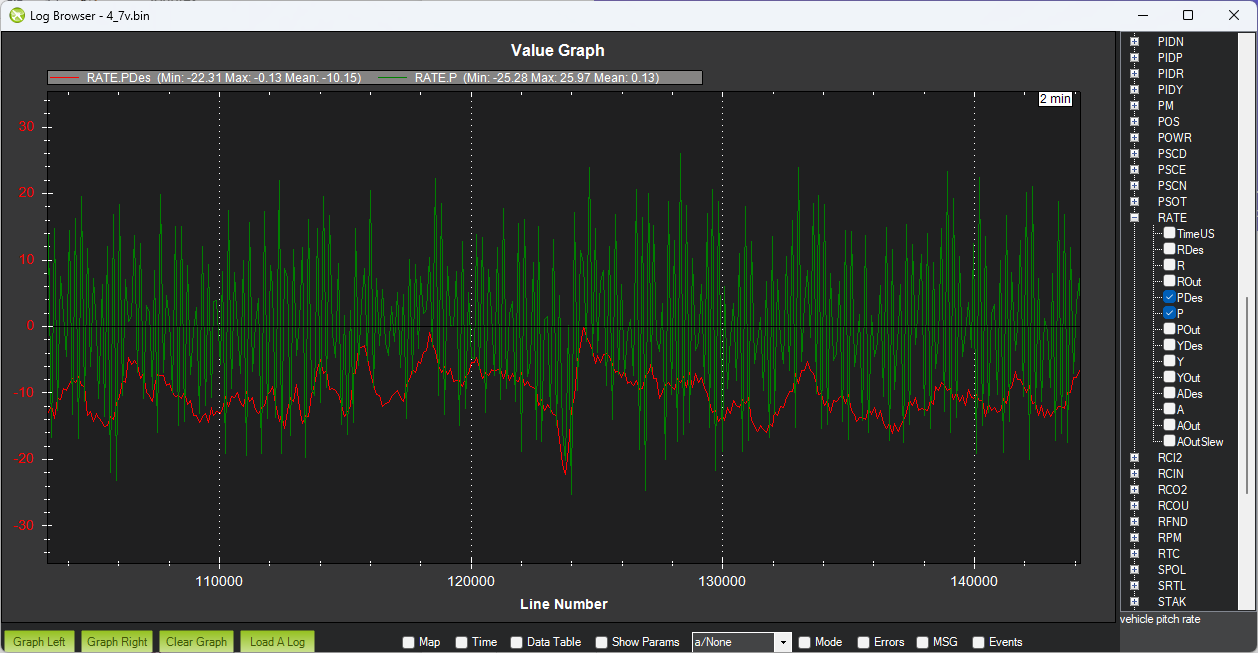Image resolution: width=1258 pixels, height=653 pixels.
Task: Enable the Data Table checkbox
Action: pyautogui.click(x=517, y=642)
